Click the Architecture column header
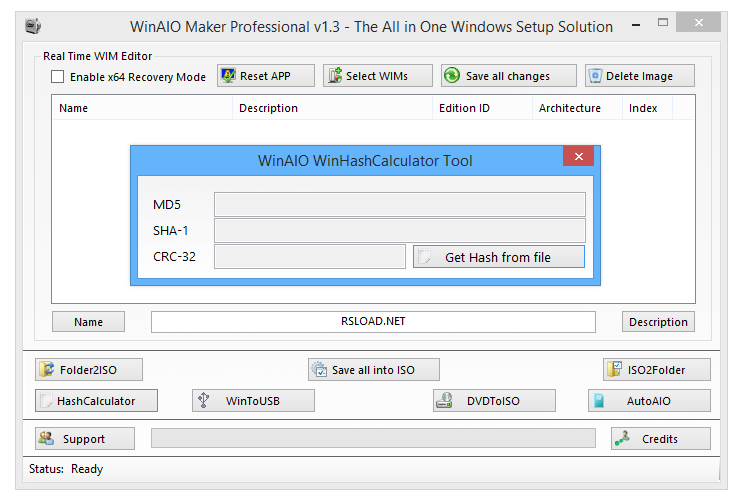Image resolution: width=750 pixels, height=503 pixels. [x=577, y=108]
